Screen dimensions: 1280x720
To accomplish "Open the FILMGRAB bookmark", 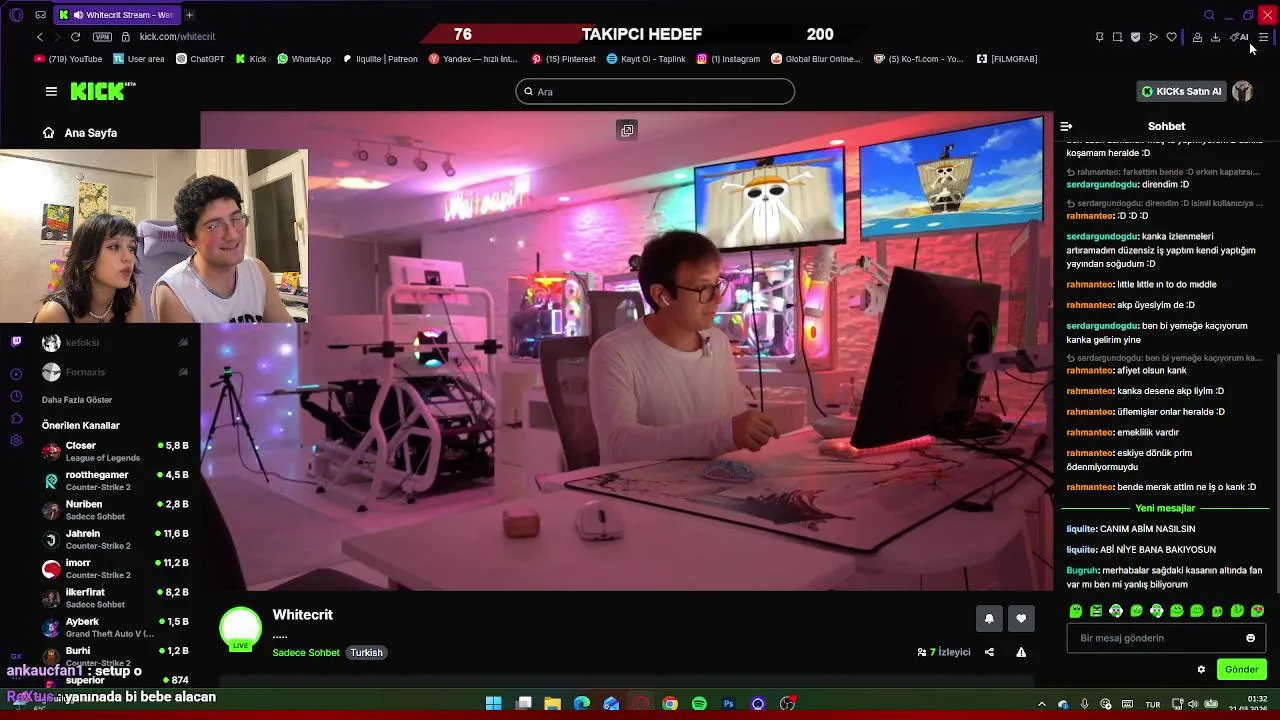I will coord(1007,59).
